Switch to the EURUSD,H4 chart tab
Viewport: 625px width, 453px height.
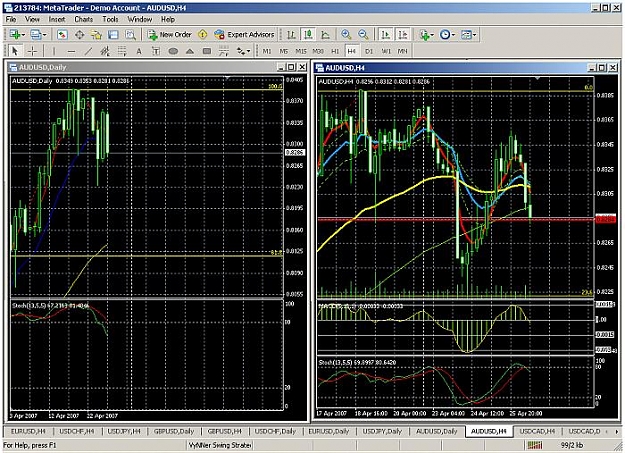tap(28, 431)
